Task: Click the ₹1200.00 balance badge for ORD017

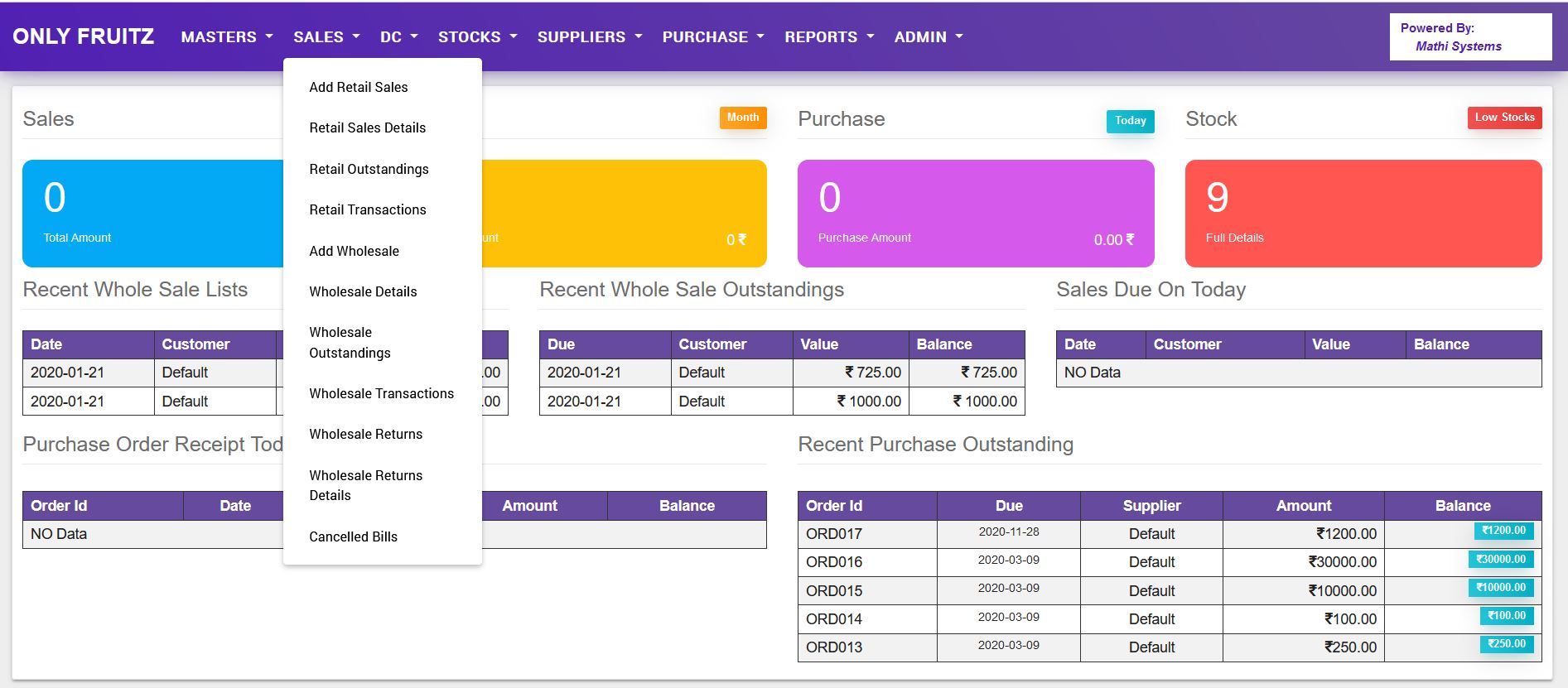Action: tap(1503, 531)
